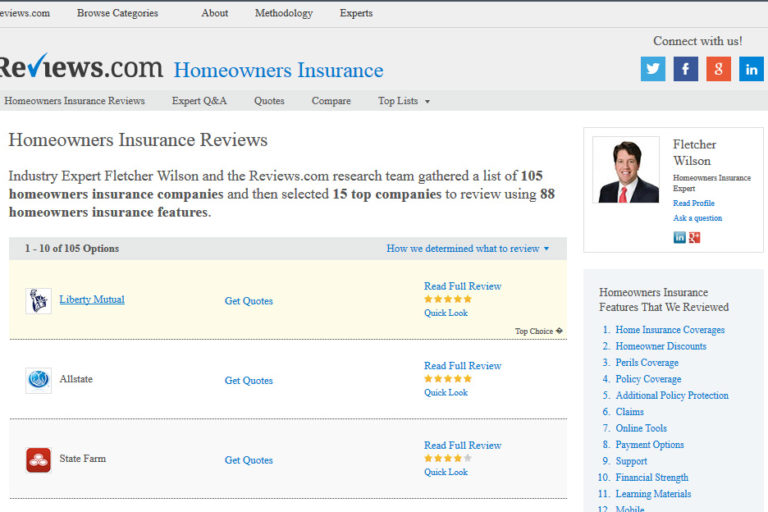Click the '1 - 10 of 105 Options' text
The width and height of the screenshot is (768, 512).
pos(72,248)
